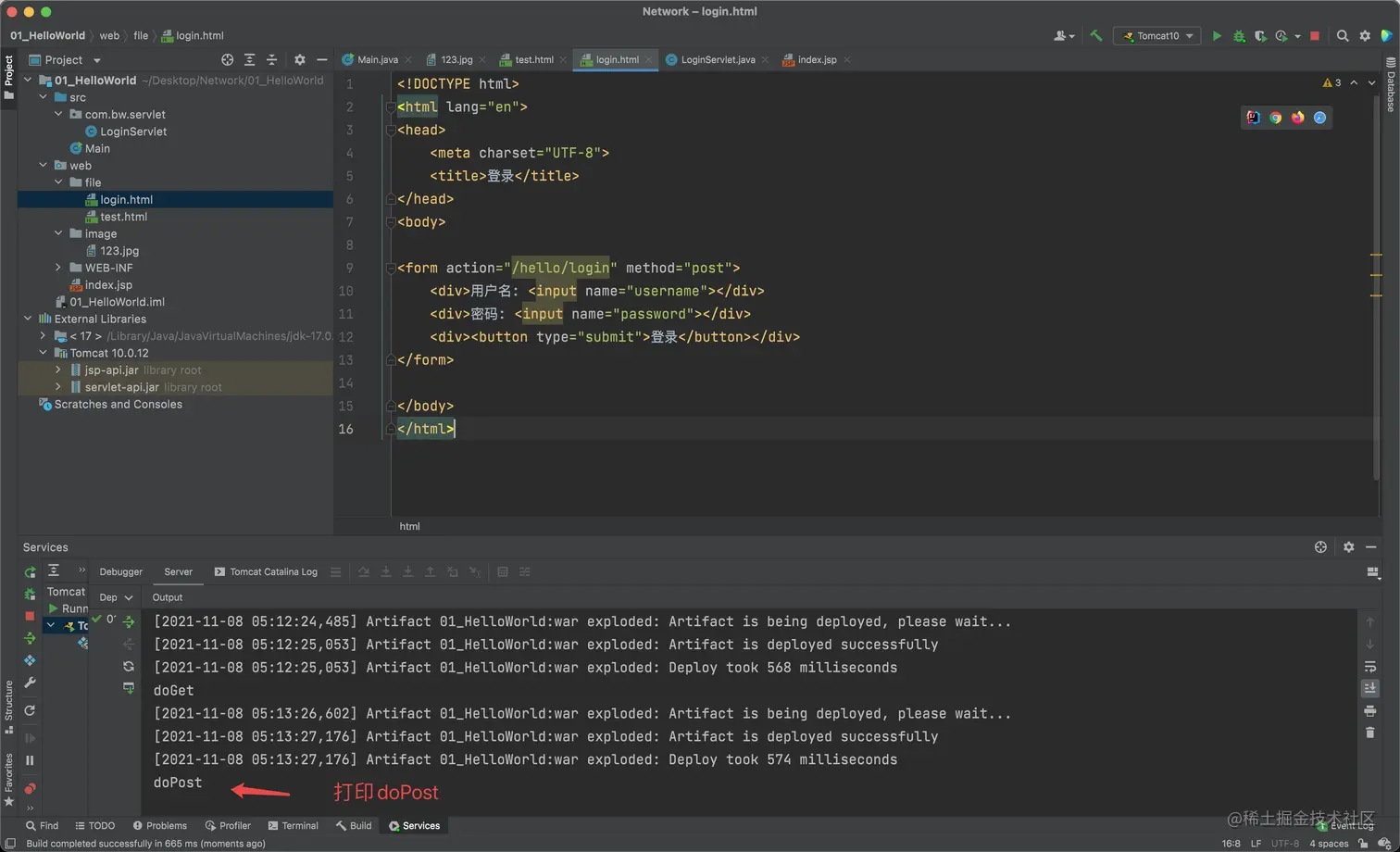The image size is (1400, 852).
Task: Click the 3 warnings indicator in editor
Action: coord(1332,82)
